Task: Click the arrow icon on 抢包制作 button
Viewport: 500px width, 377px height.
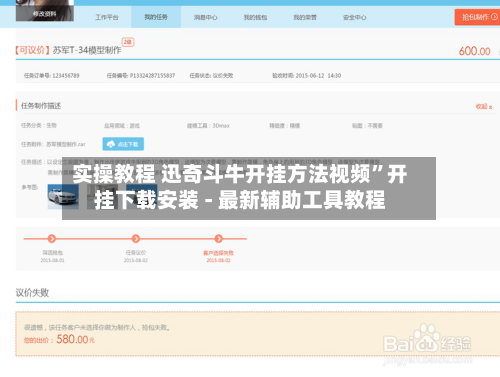Action: pyautogui.click(x=494, y=17)
